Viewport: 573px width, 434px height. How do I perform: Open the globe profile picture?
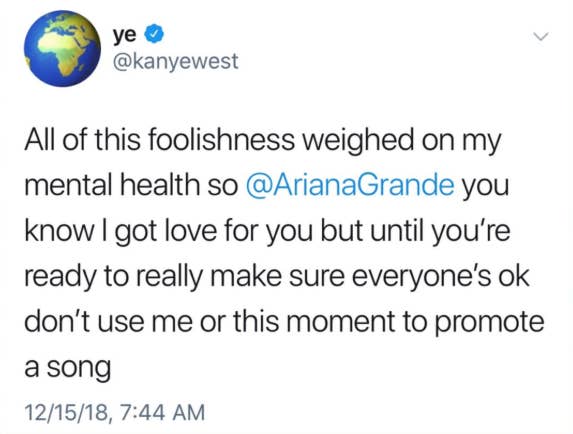click(62, 49)
